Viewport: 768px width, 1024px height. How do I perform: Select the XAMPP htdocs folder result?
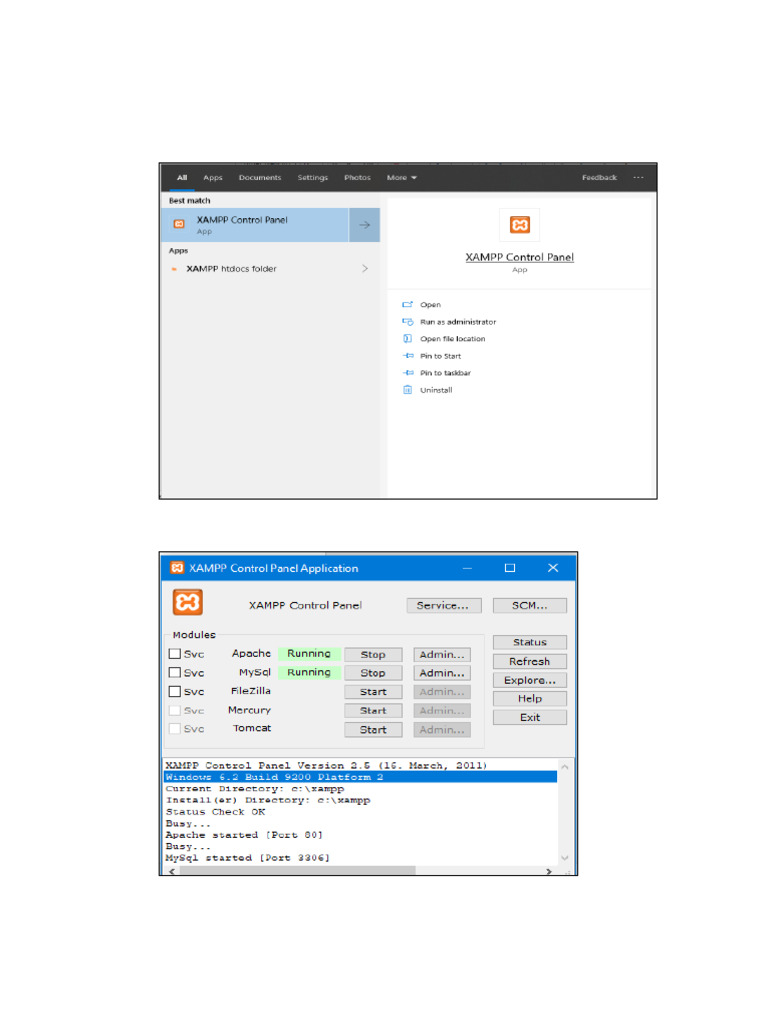coord(270,268)
